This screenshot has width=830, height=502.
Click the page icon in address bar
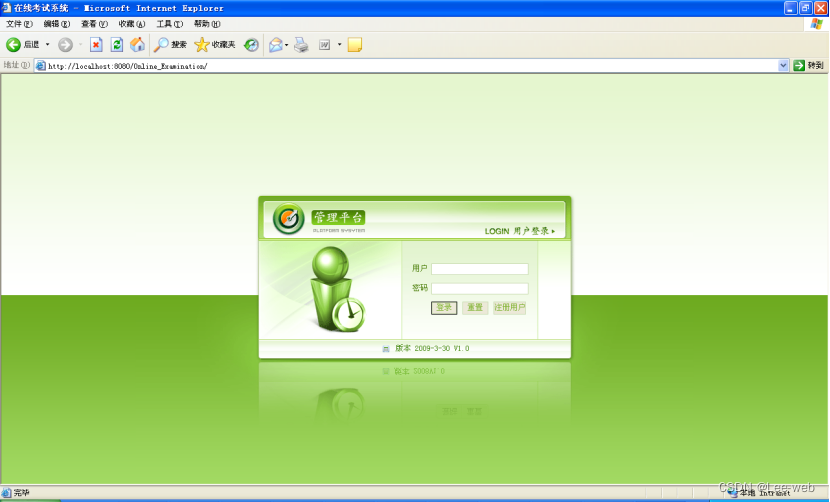(x=41, y=66)
